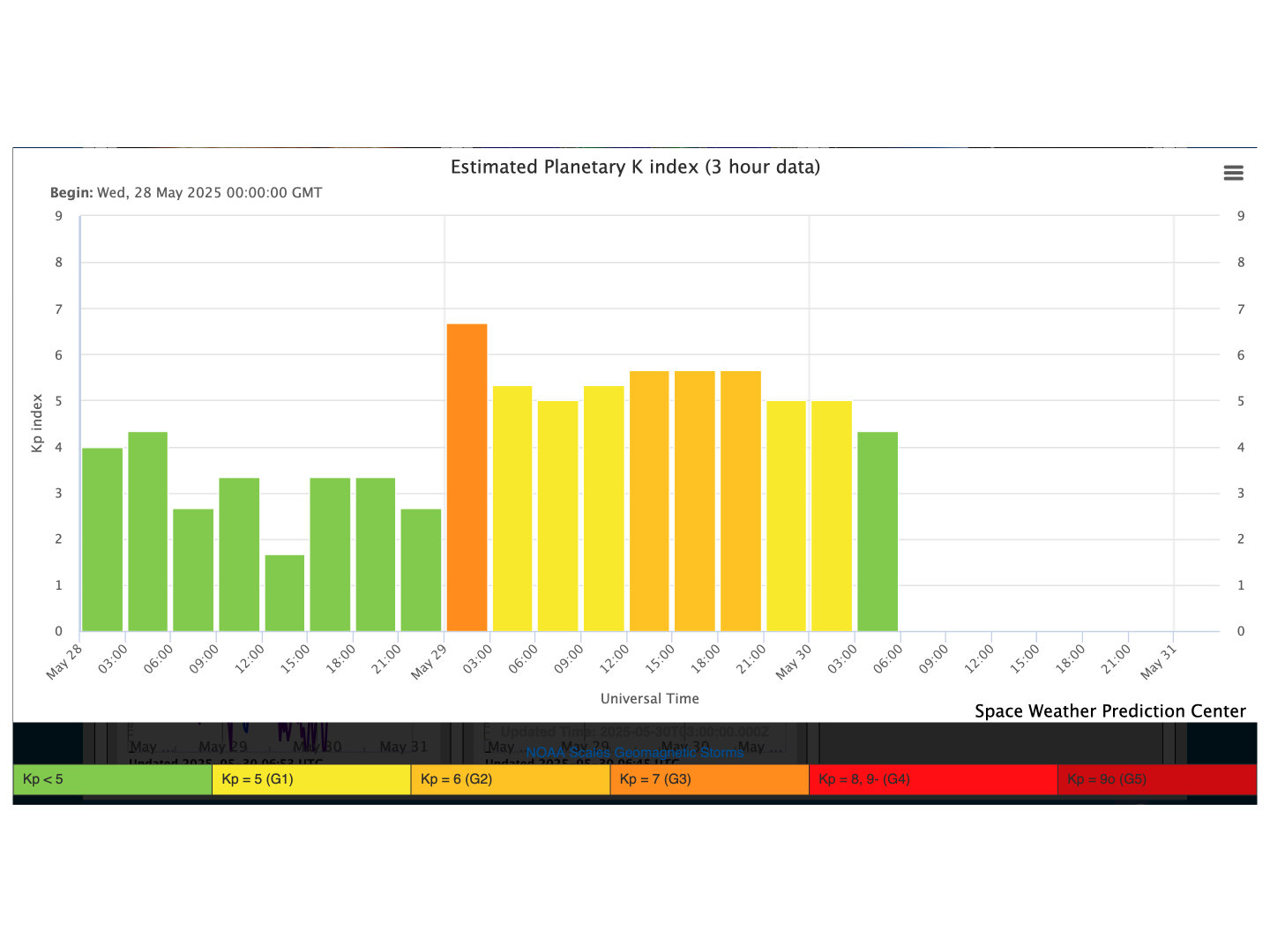1270x952 pixels.
Task: Click the vertical 'Kp index' axis title
Action: click(37, 423)
